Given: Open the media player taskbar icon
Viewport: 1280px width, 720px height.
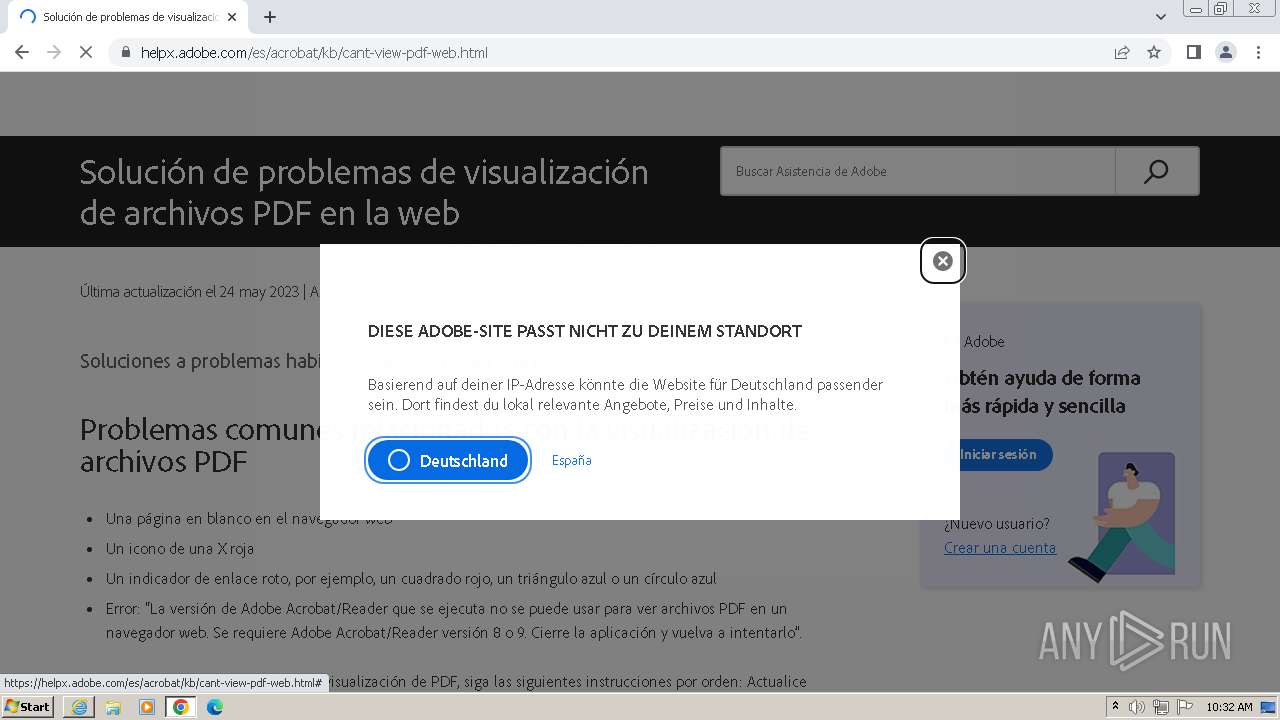Looking at the screenshot, I should pyautogui.click(x=147, y=707).
